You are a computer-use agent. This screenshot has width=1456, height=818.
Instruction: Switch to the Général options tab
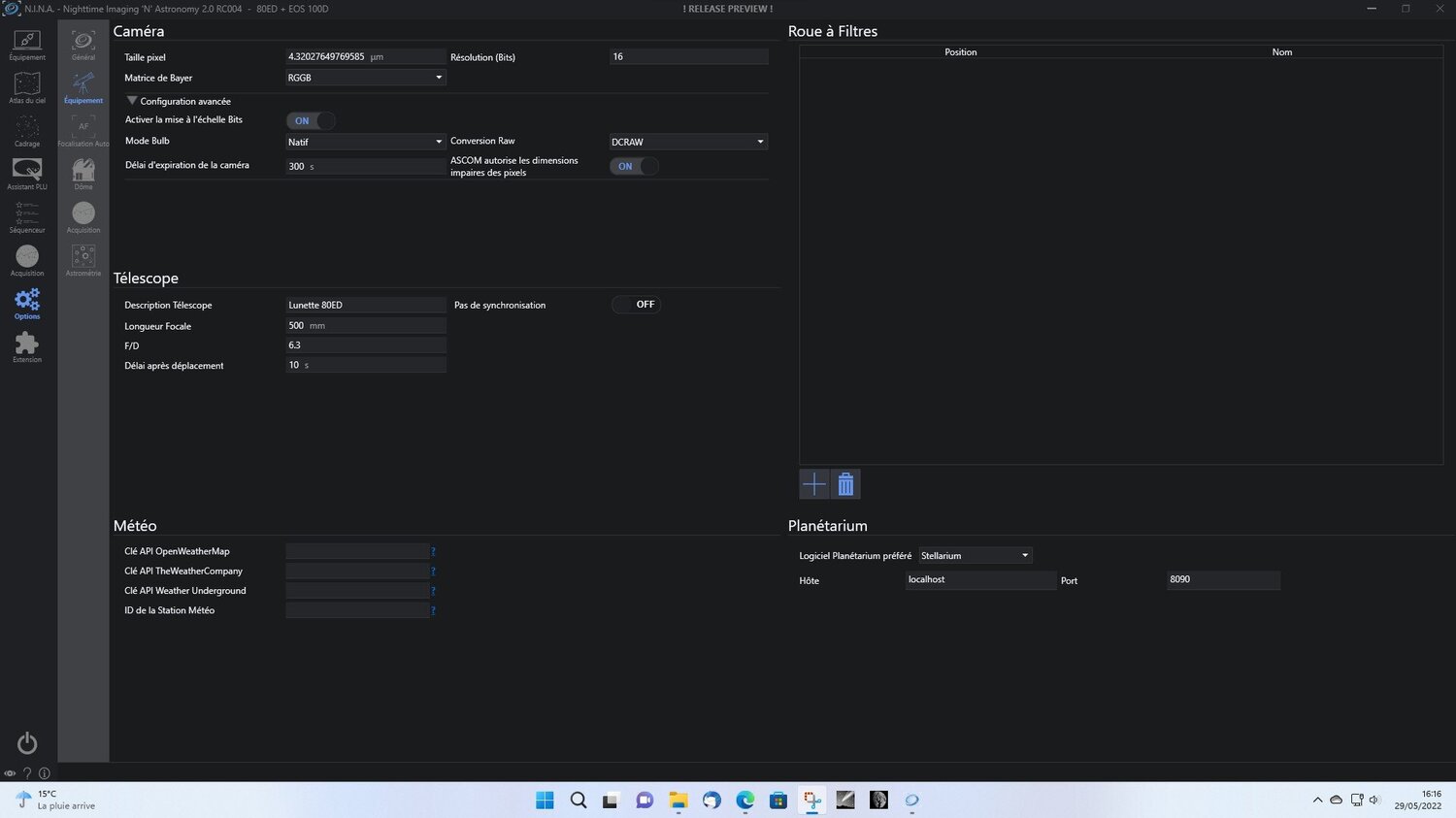coord(83,46)
